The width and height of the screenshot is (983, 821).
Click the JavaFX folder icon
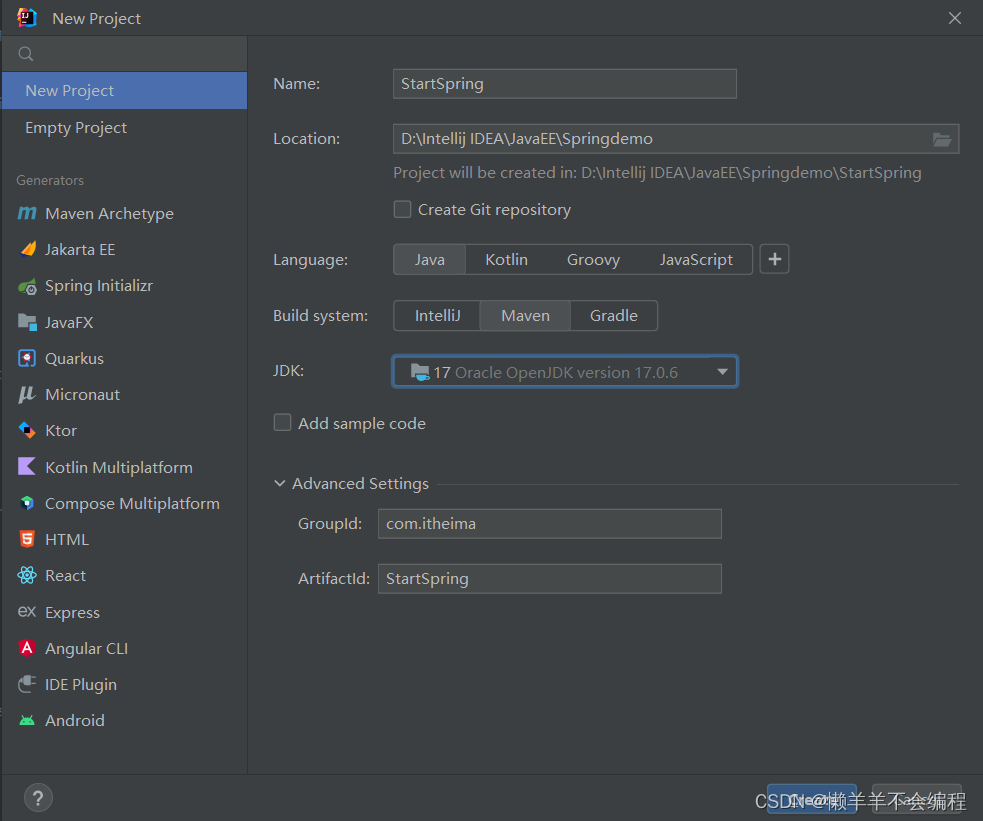[27, 322]
